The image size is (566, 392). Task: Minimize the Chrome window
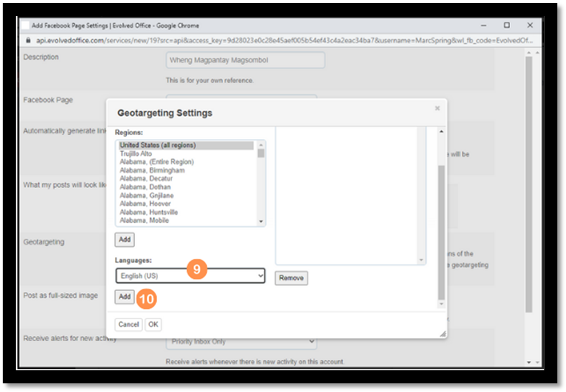(x=484, y=25)
